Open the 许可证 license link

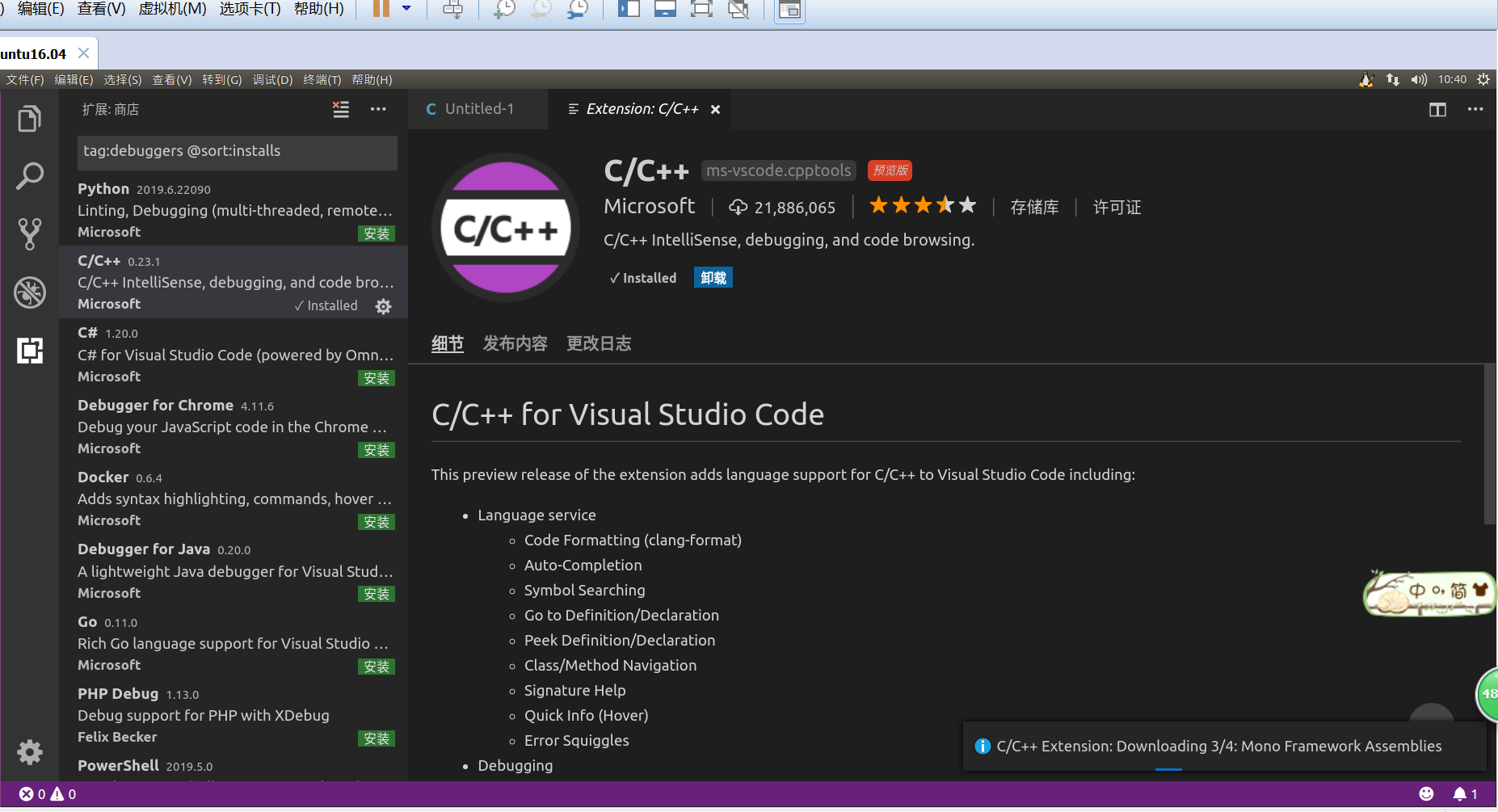[x=1117, y=208]
